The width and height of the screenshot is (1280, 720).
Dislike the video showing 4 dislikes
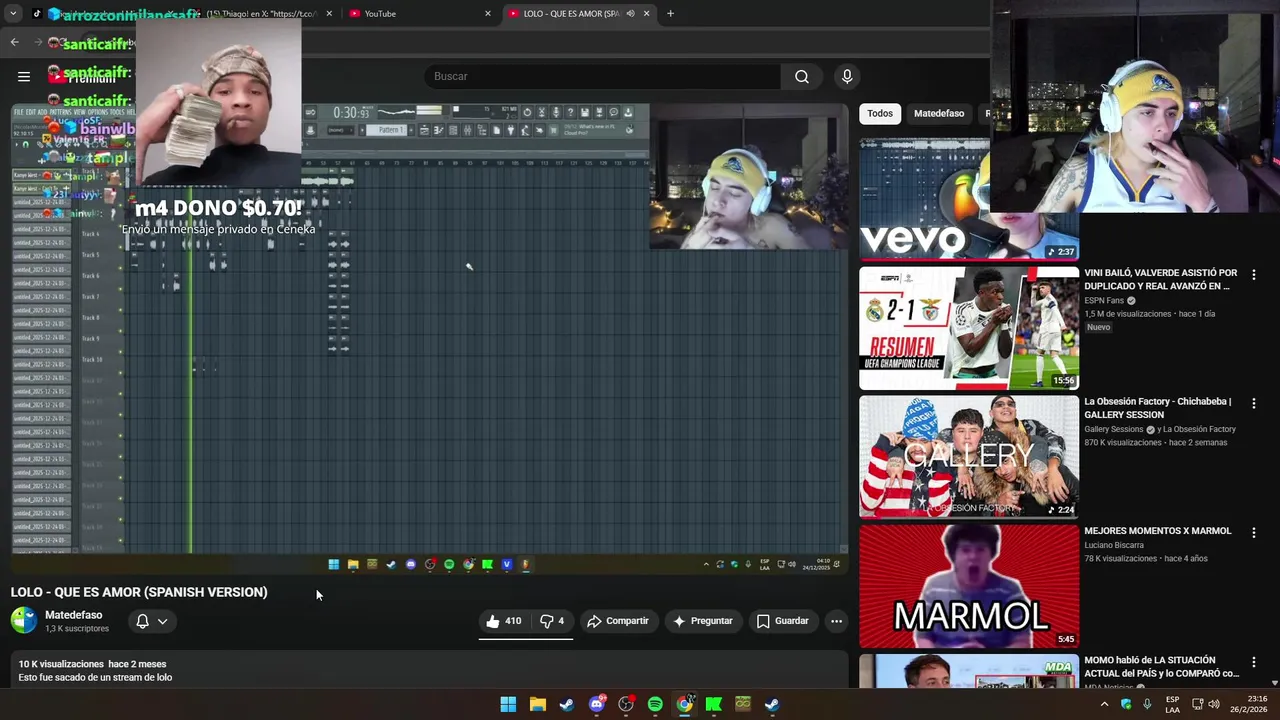coord(552,621)
